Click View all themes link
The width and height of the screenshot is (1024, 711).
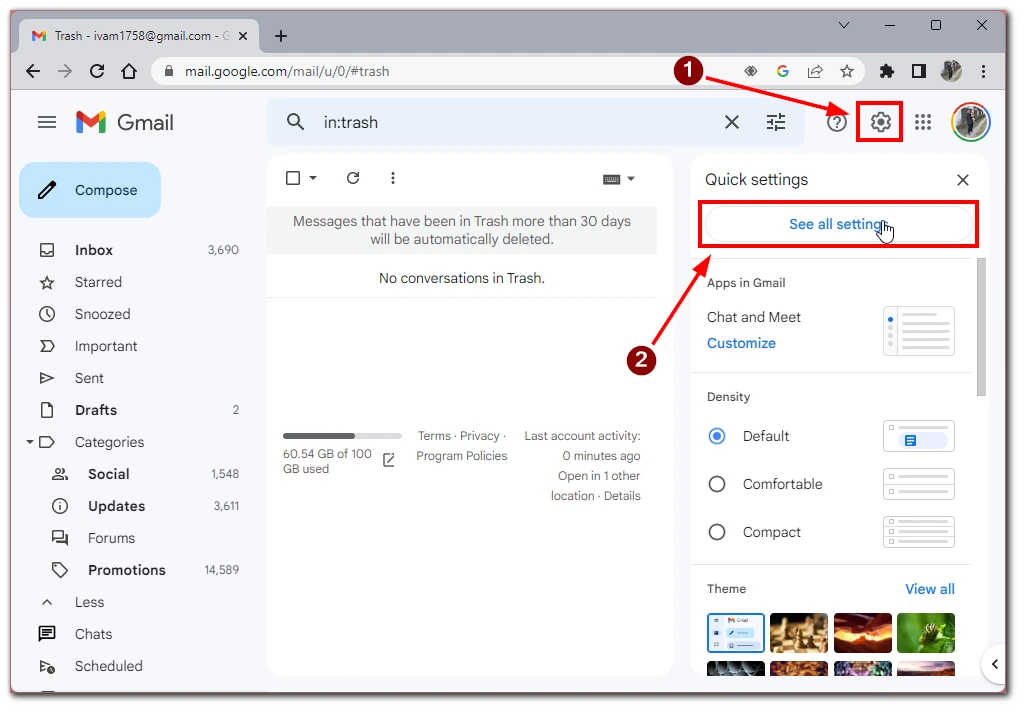pos(930,589)
